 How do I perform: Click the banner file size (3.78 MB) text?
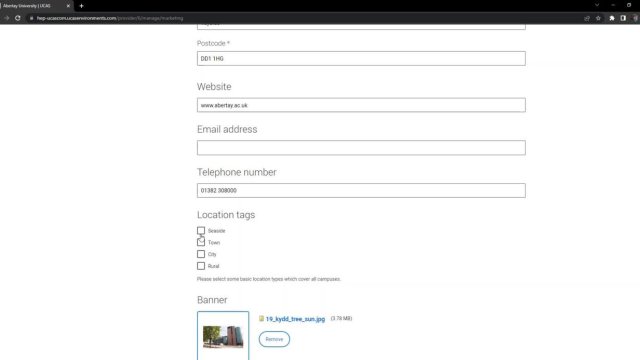click(x=341, y=318)
